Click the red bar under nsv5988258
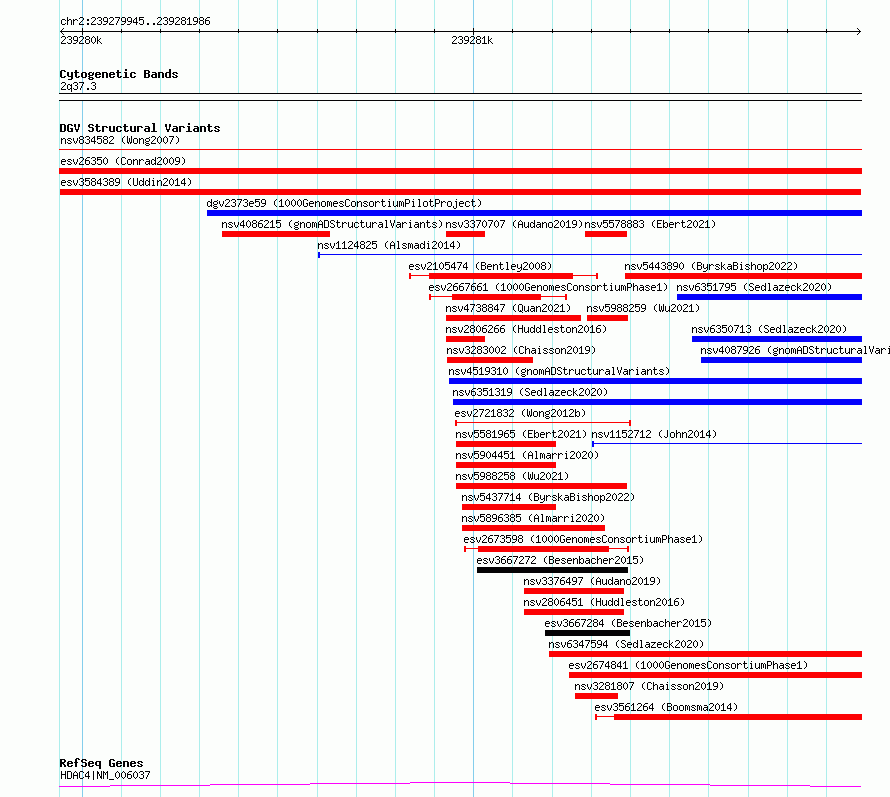The width and height of the screenshot is (890, 797). (541, 486)
